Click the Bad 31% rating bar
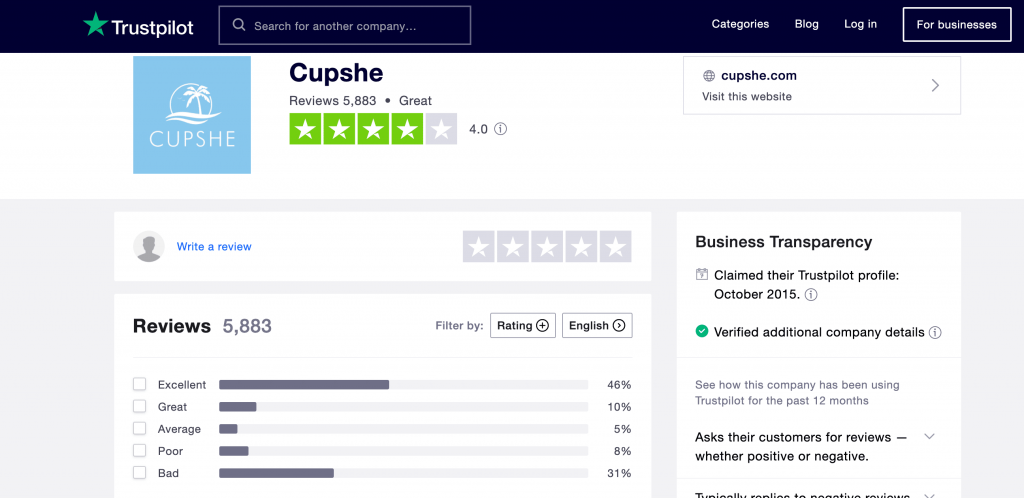This screenshot has height=498, width=1024. coord(404,473)
